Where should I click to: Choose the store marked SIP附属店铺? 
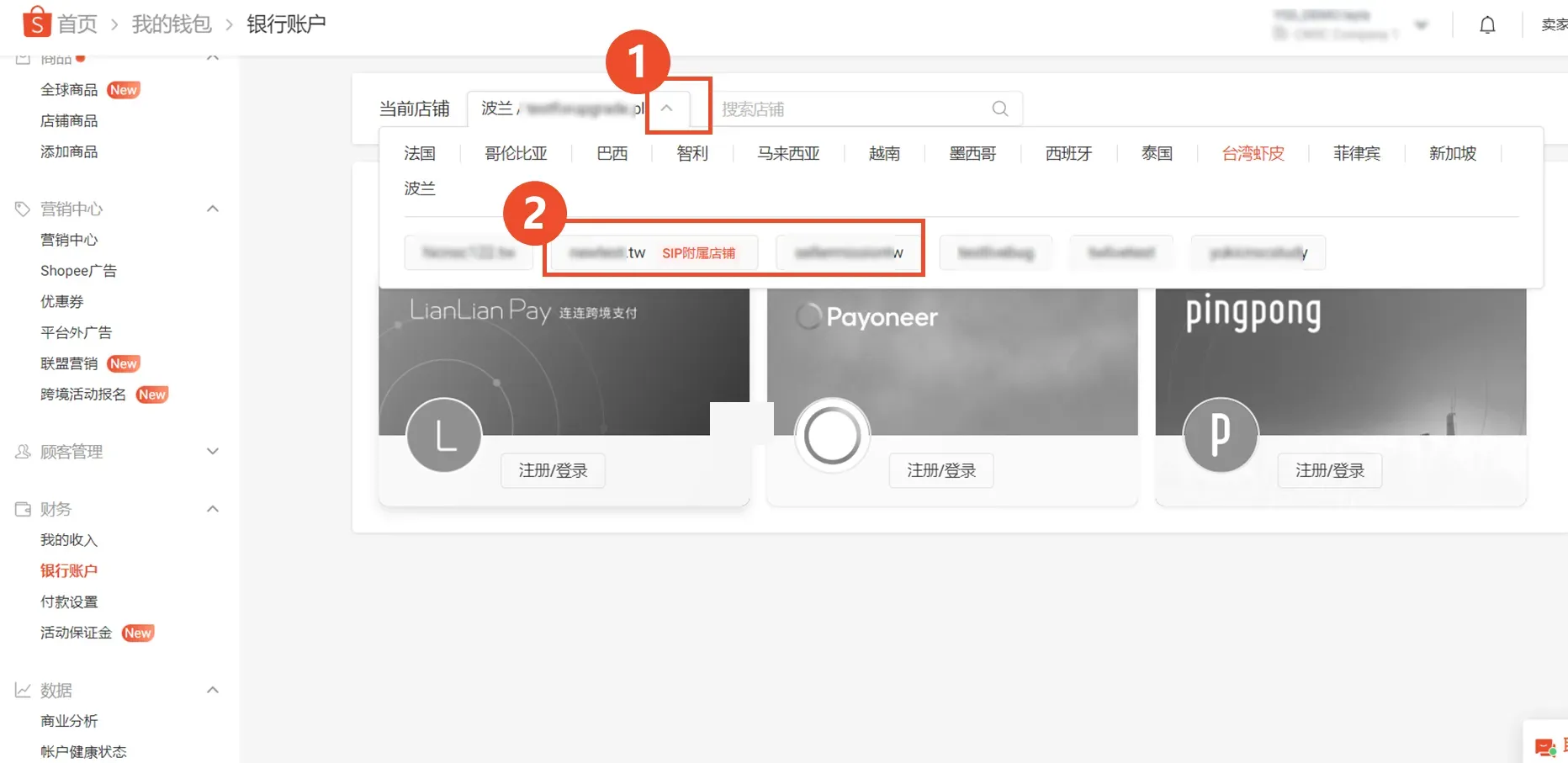pyautogui.click(x=653, y=252)
